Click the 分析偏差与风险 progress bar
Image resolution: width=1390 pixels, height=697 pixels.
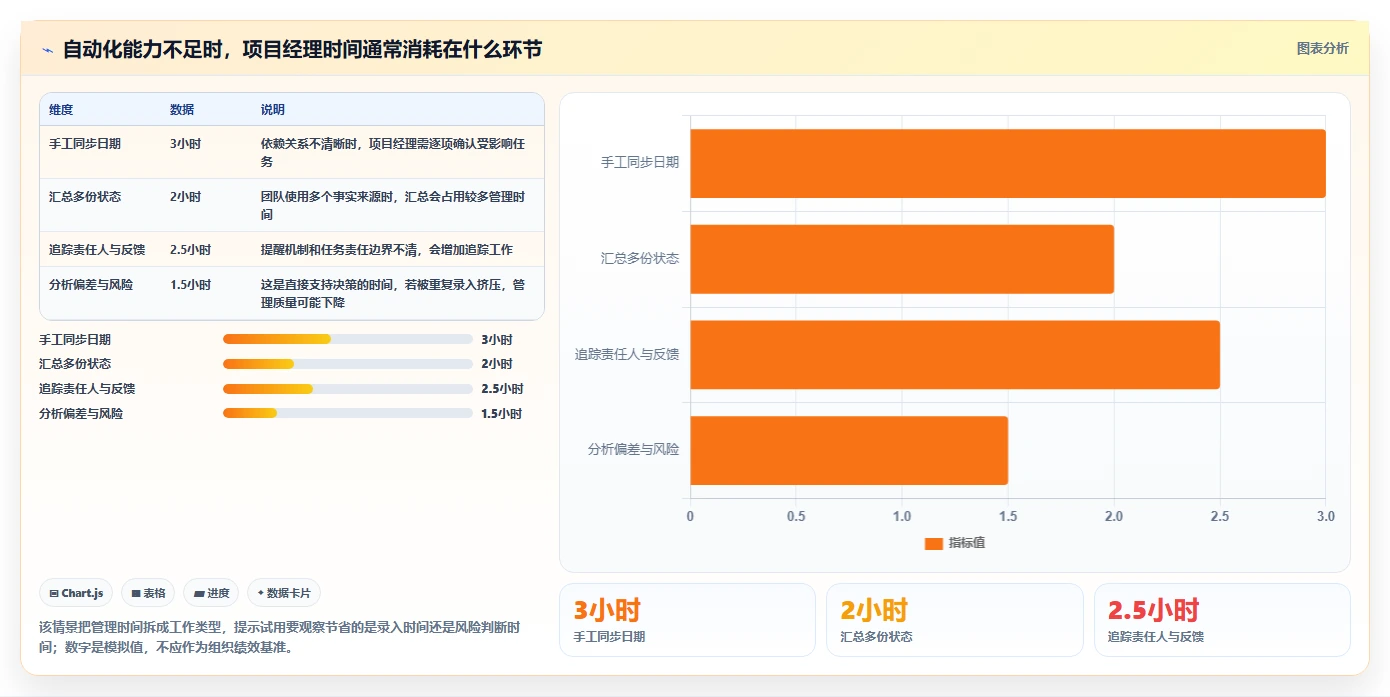coord(348,413)
